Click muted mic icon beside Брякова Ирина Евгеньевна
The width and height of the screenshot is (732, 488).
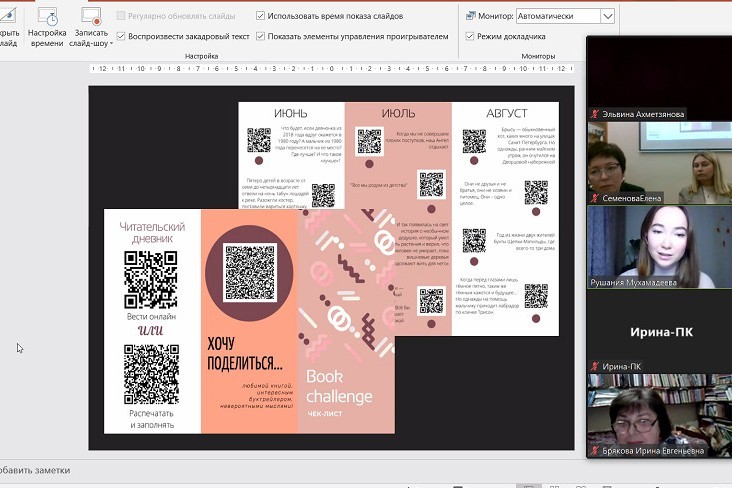pos(594,451)
